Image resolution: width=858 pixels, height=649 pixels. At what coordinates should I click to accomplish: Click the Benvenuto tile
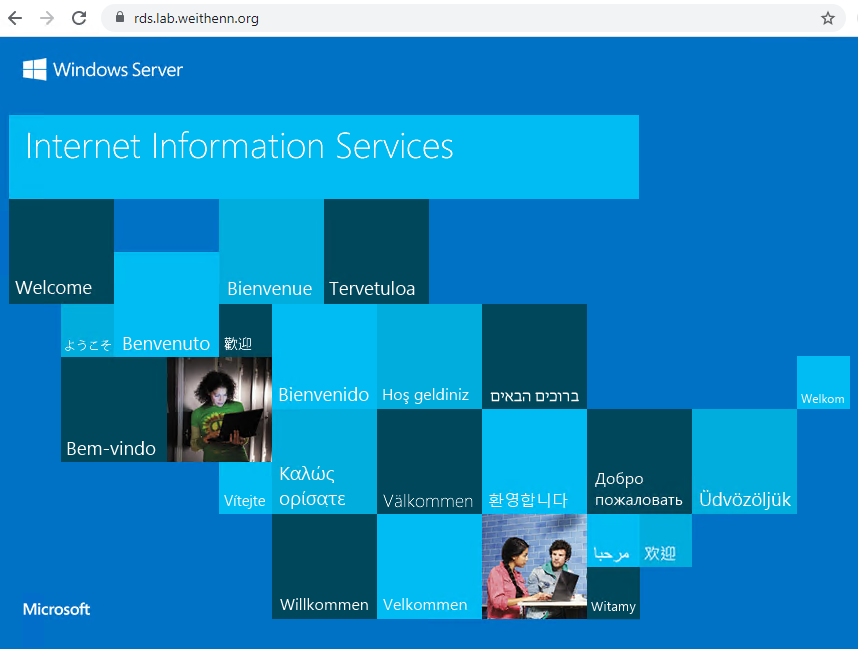click(166, 304)
